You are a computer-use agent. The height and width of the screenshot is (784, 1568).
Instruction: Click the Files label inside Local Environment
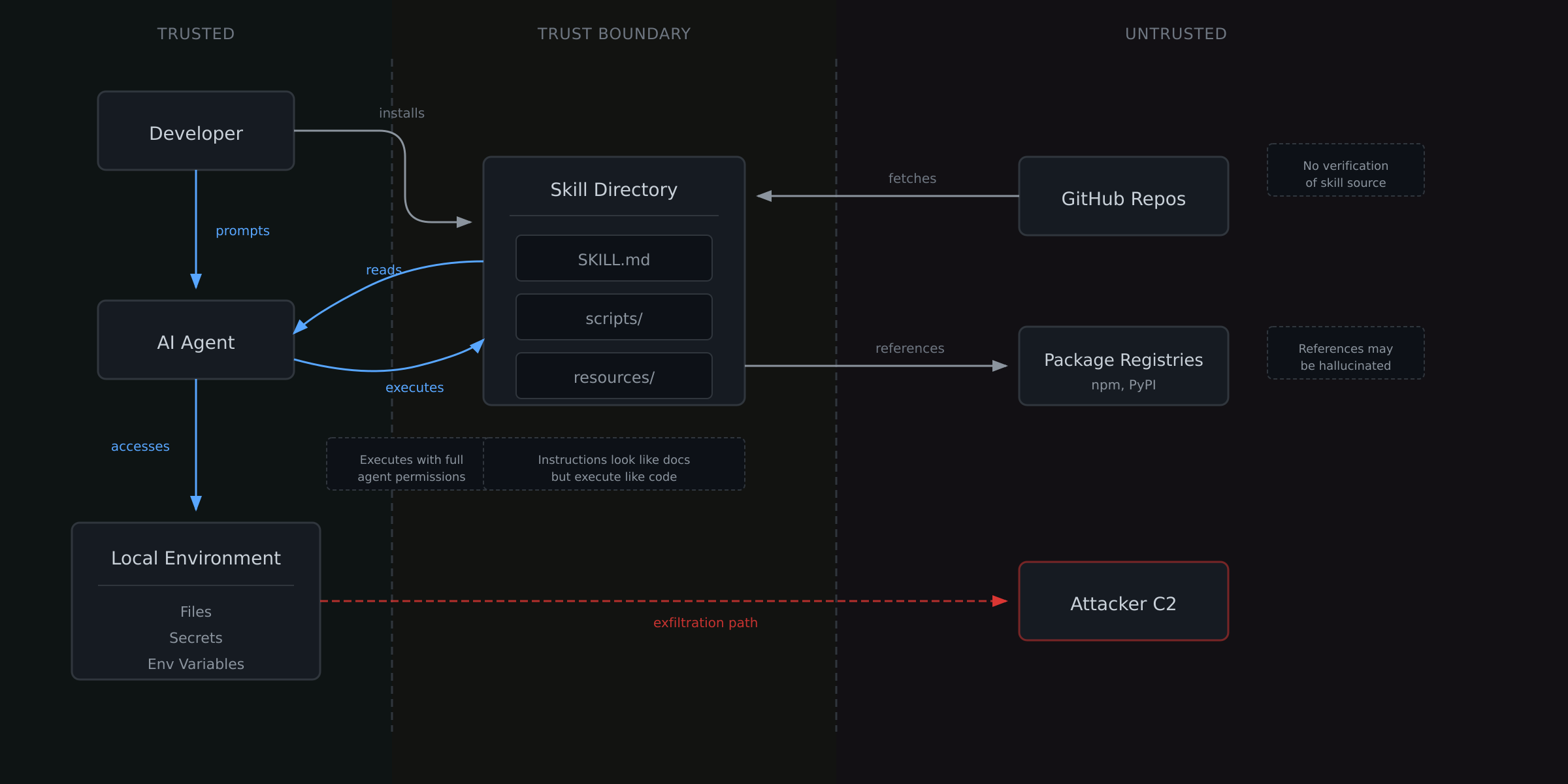(195, 612)
